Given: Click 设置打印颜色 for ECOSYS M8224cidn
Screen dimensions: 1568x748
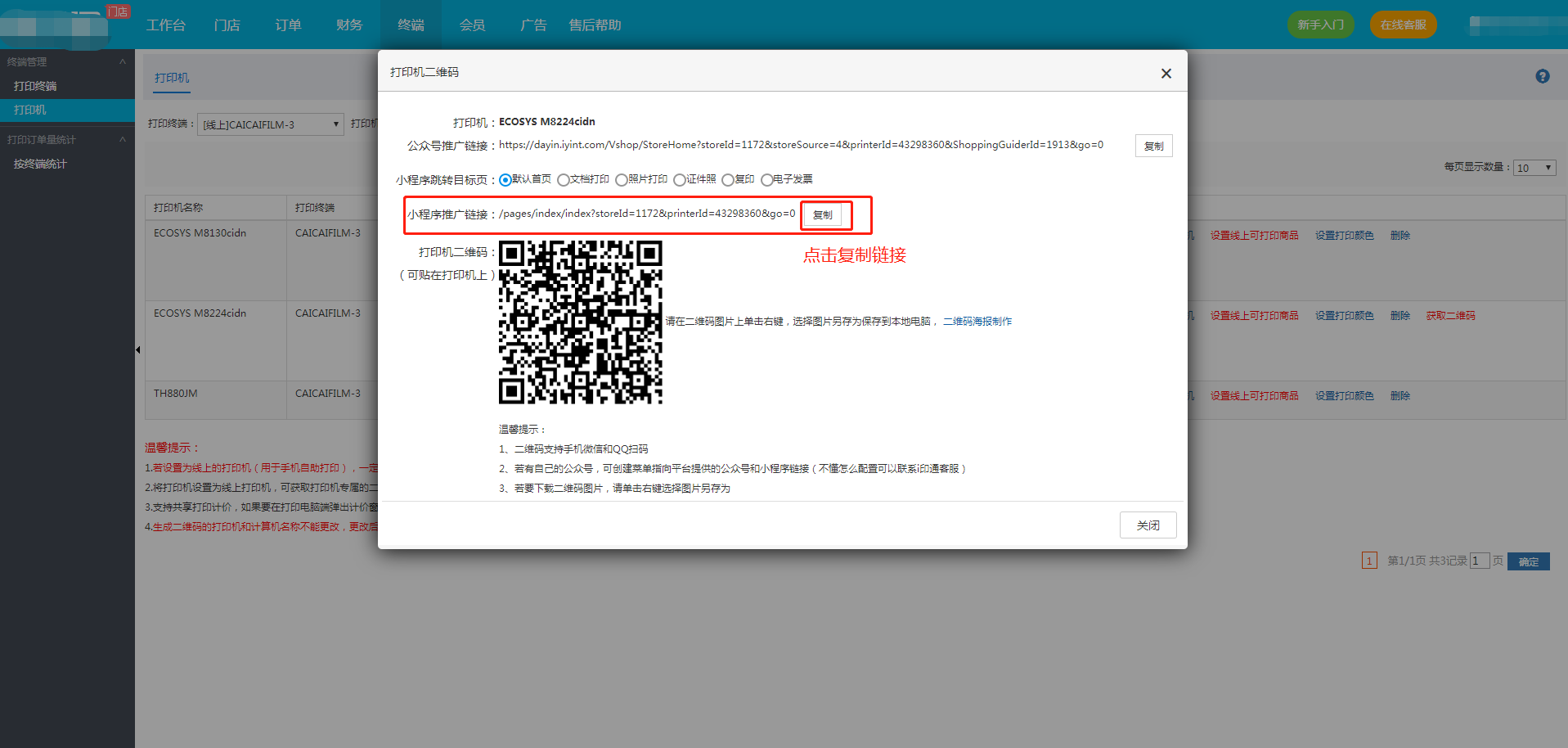Looking at the screenshot, I should tap(1344, 315).
